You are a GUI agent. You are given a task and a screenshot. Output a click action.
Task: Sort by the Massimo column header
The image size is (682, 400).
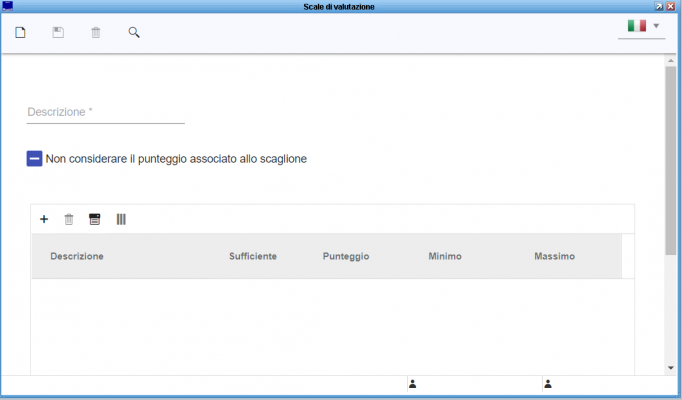coord(555,256)
